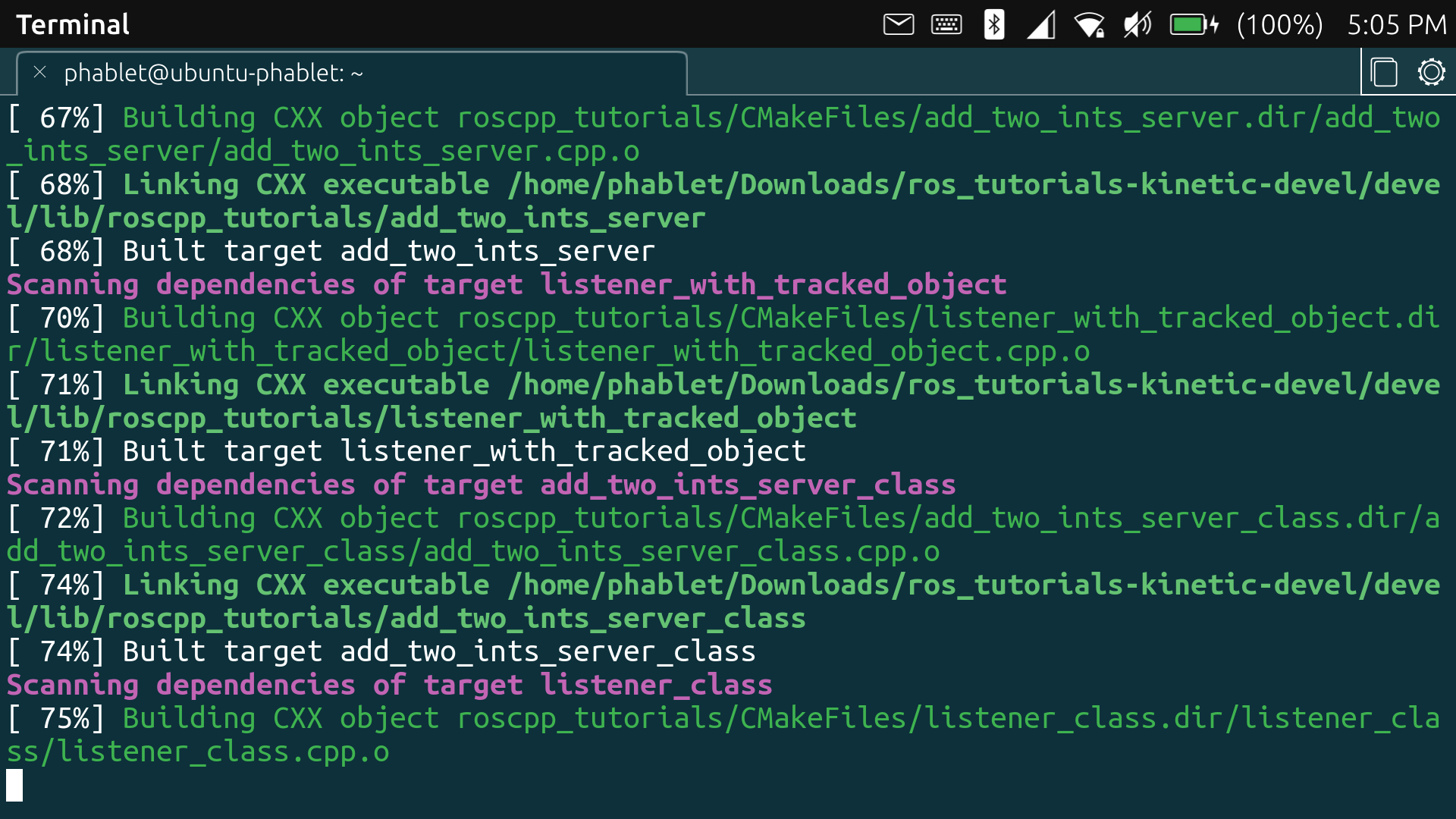Click the '[ 68%] Built target add_two_ints_server' line
The width and height of the screenshot is (1456, 819).
(331, 251)
